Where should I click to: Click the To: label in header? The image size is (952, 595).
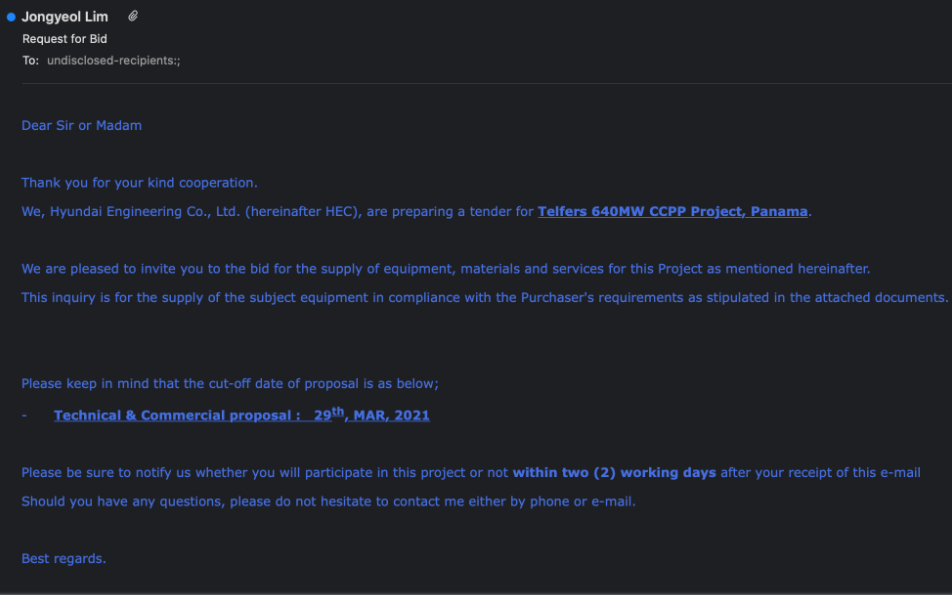click(30, 61)
